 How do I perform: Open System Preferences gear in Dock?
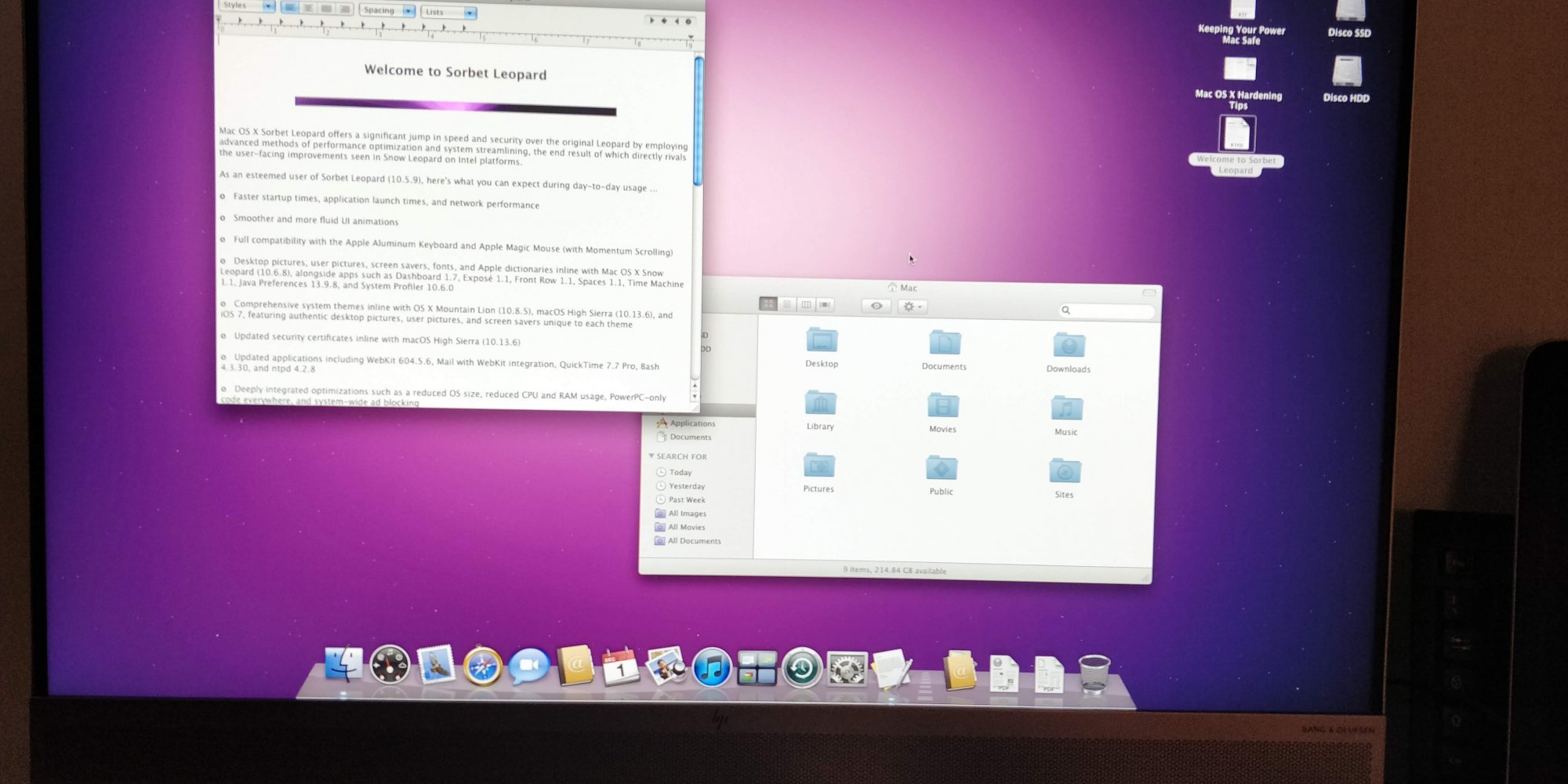pos(848,670)
